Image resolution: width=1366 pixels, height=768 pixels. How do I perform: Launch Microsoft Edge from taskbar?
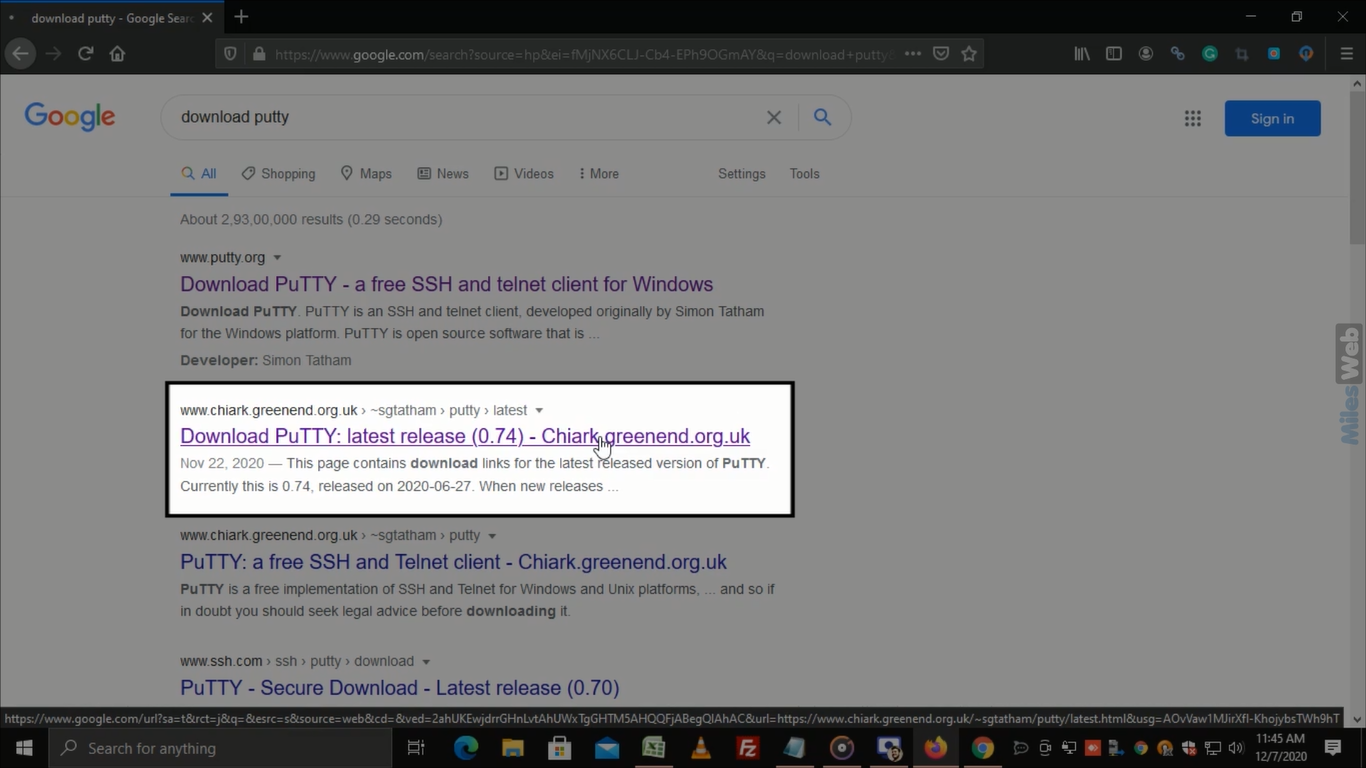tap(466, 748)
